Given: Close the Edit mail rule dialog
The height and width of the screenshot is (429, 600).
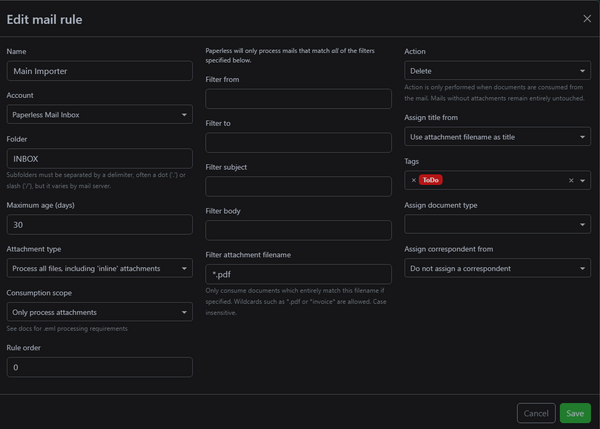Looking at the screenshot, I should click(x=587, y=18).
